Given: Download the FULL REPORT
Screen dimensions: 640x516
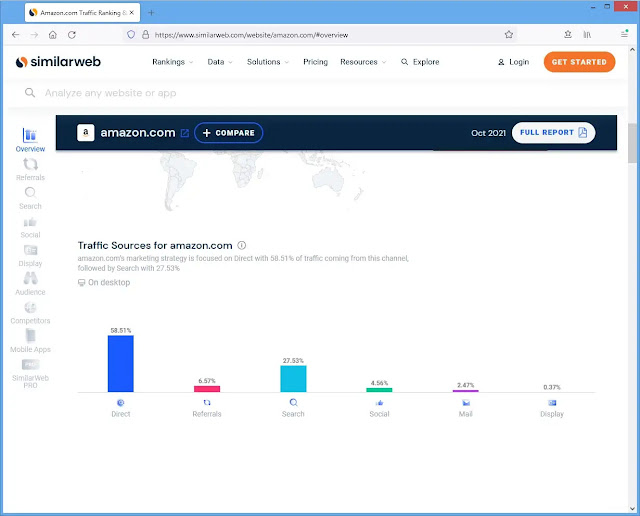Looking at the screenshot, I should pyautogui.click(x=553, y=133).
